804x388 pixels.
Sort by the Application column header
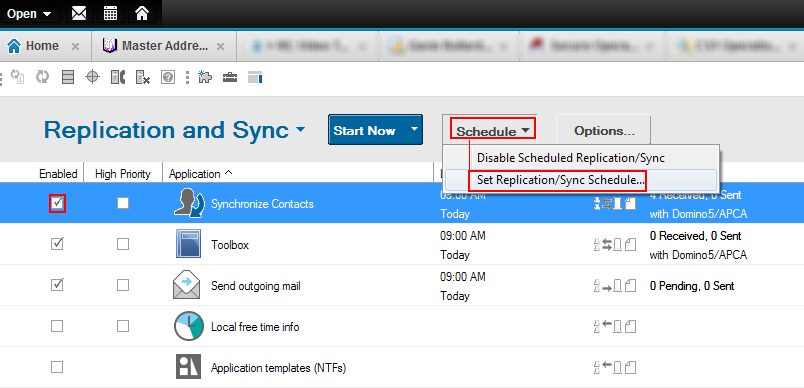point(200,174)
